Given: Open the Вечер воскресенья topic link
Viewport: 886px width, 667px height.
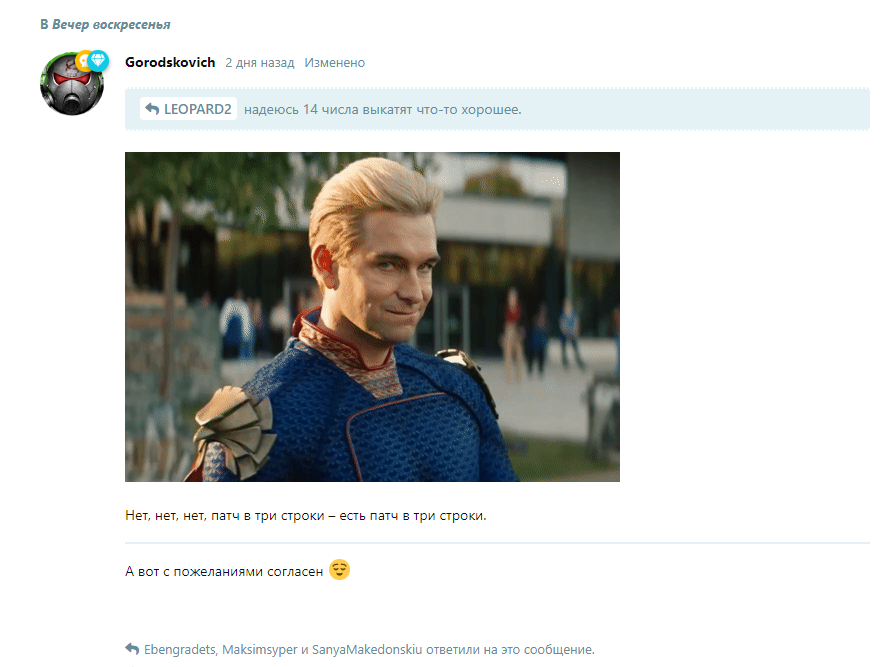Looking at the screenshot, I should pyautogui.click(x=111, y=24).
